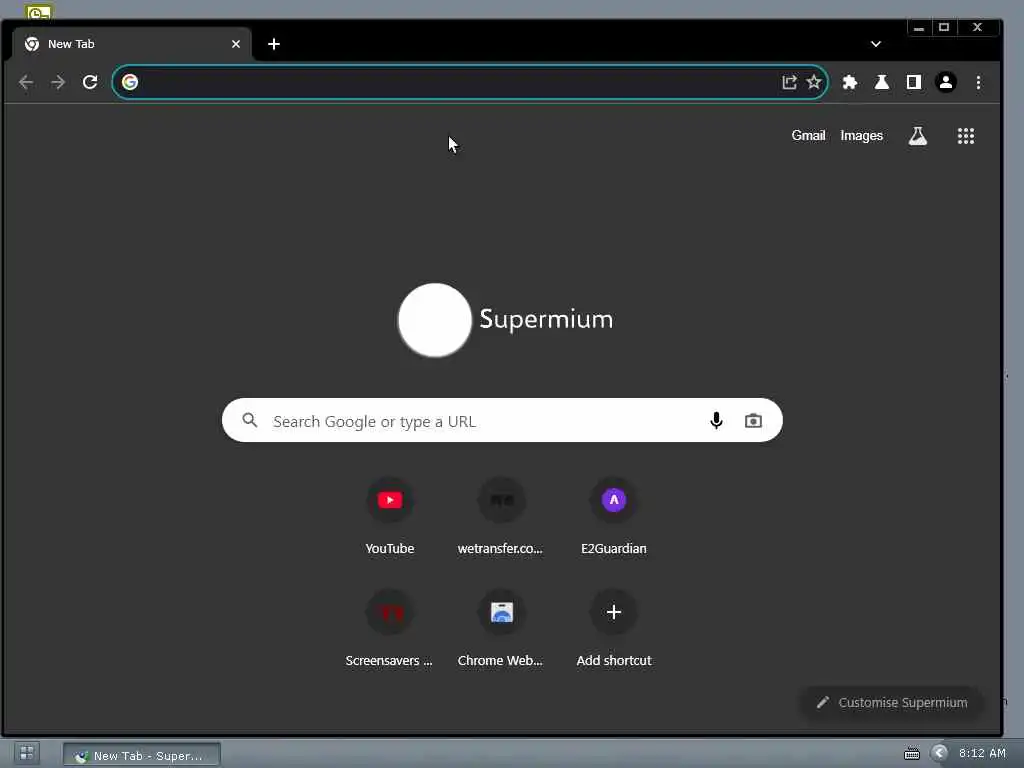Share this page using the address bar icon
The width and height of the screenshot is (1024, 768).
789,82
